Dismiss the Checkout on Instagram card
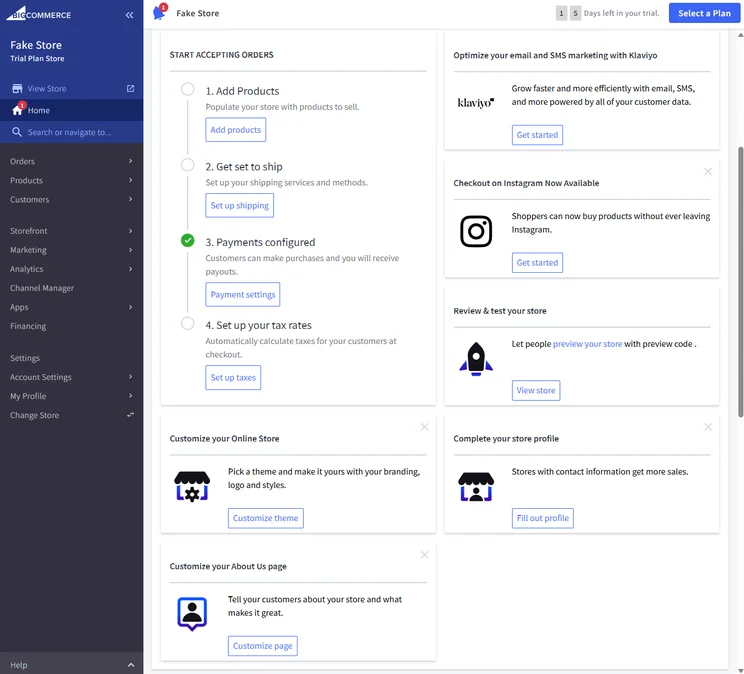Image resolution: width=744 pixels, height=674 pixels. tap(708, 171)
